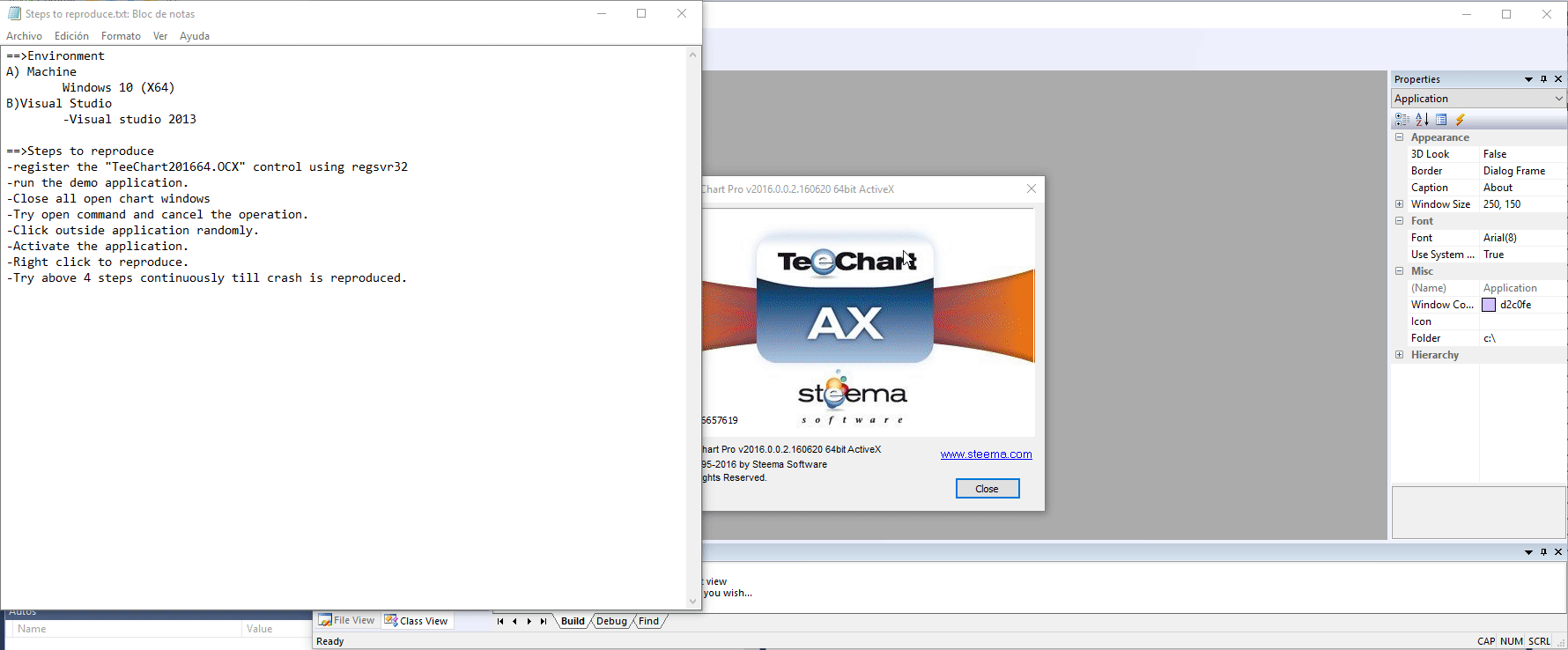Select the Icon property row
Image resolution: width=1568 pixels, height=650 pixels.
coord(1479,321)
